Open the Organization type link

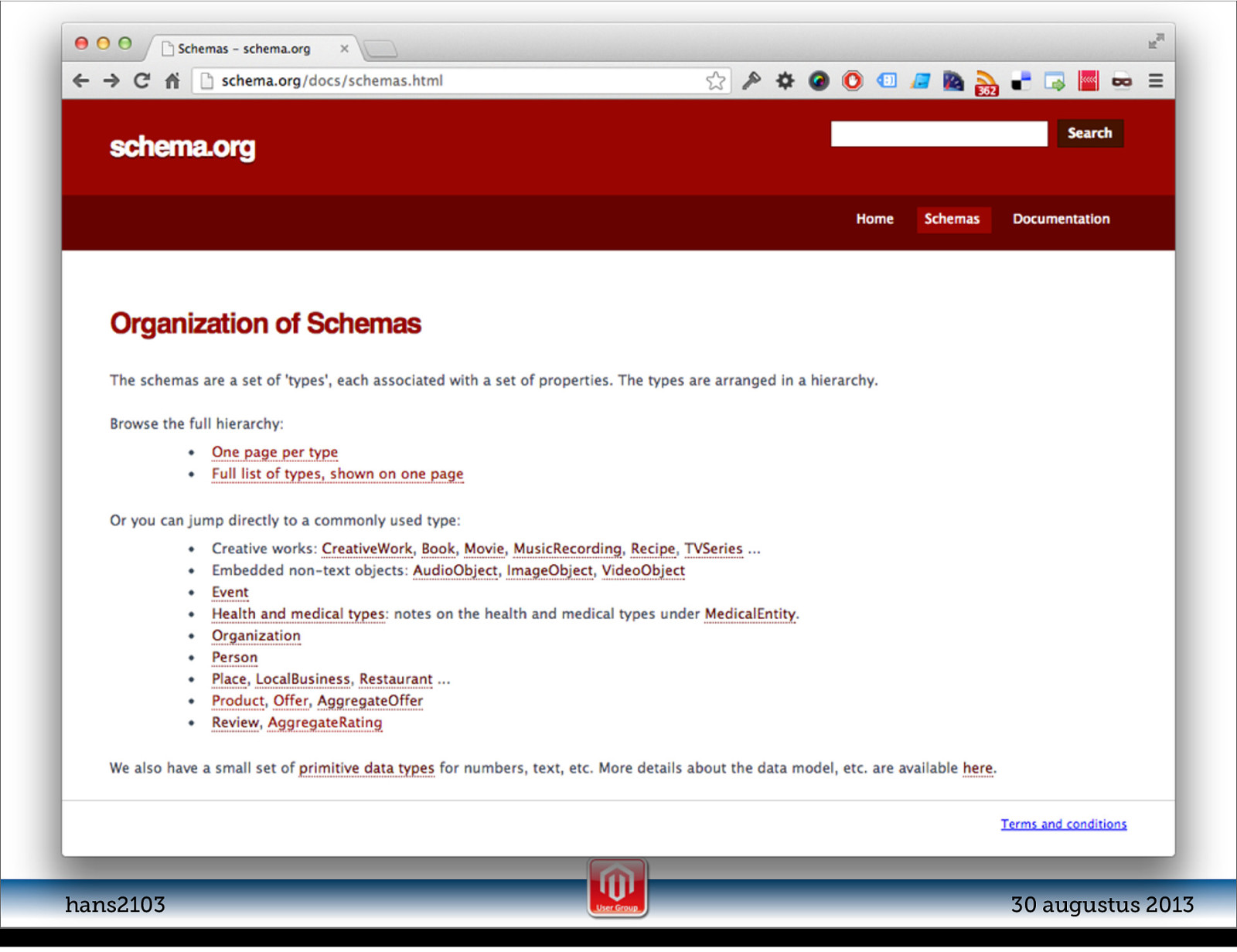pyautogui.click(x=256, y=635)
